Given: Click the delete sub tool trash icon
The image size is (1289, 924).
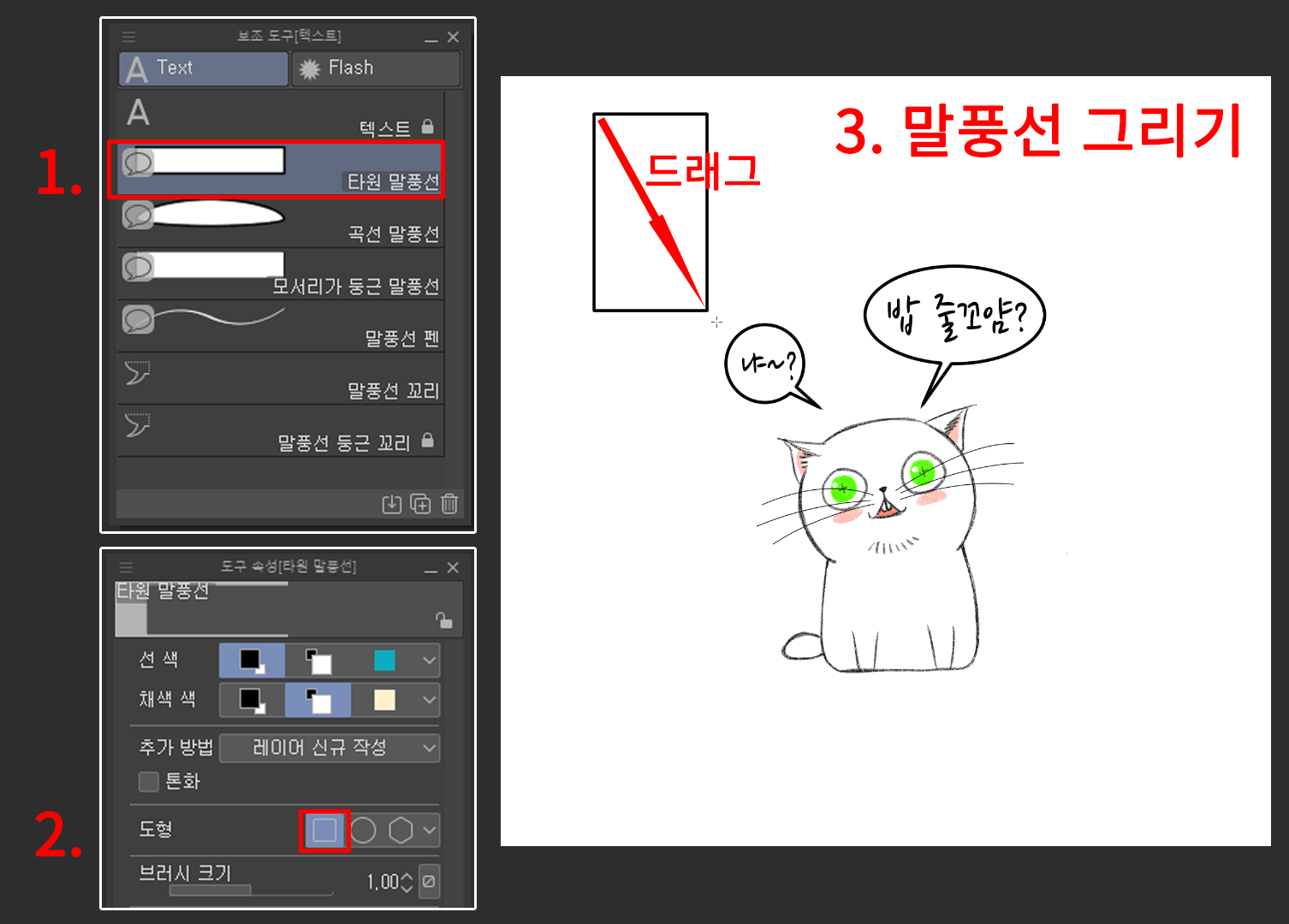Looking at the screenshot, I should [x=449, y=504].
